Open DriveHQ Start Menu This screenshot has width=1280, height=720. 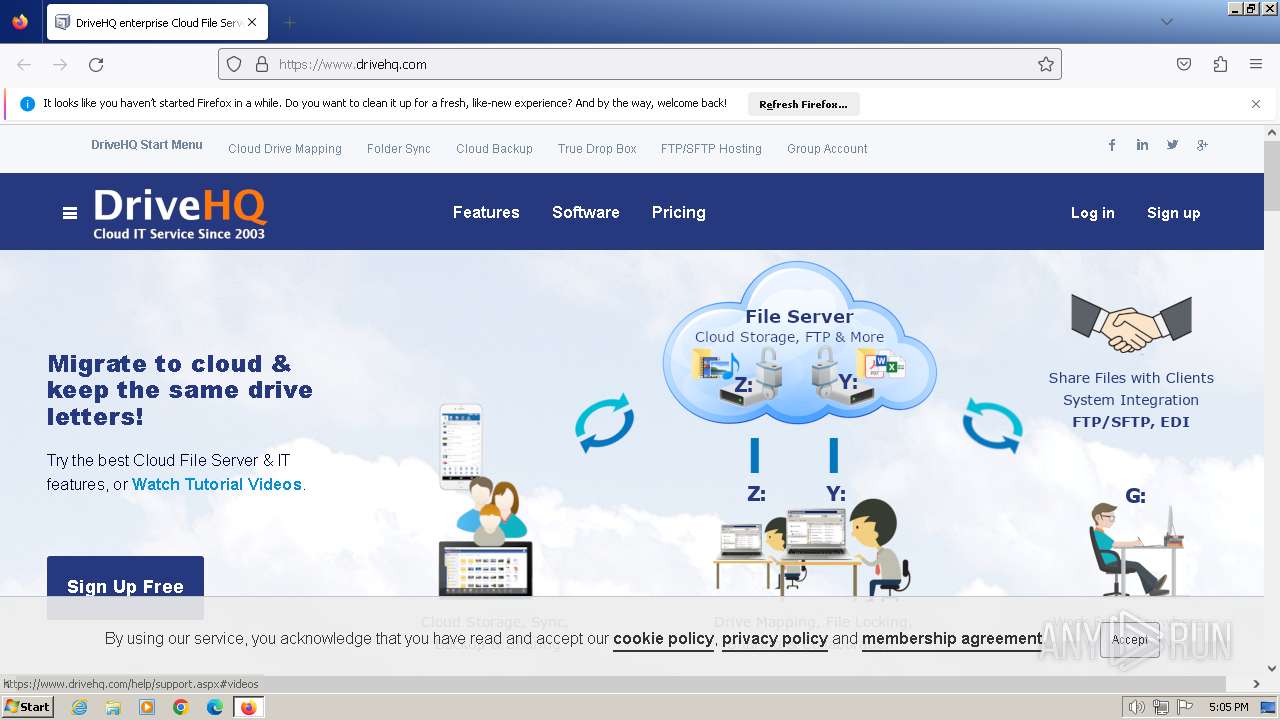click(x=147, y=145)
